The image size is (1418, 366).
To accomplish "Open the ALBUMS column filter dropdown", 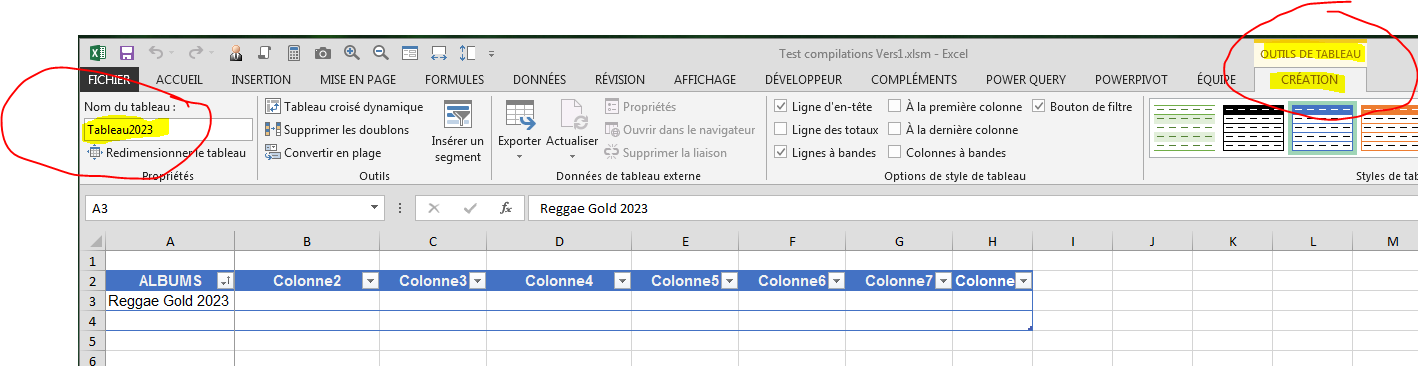I will [225, 281].
